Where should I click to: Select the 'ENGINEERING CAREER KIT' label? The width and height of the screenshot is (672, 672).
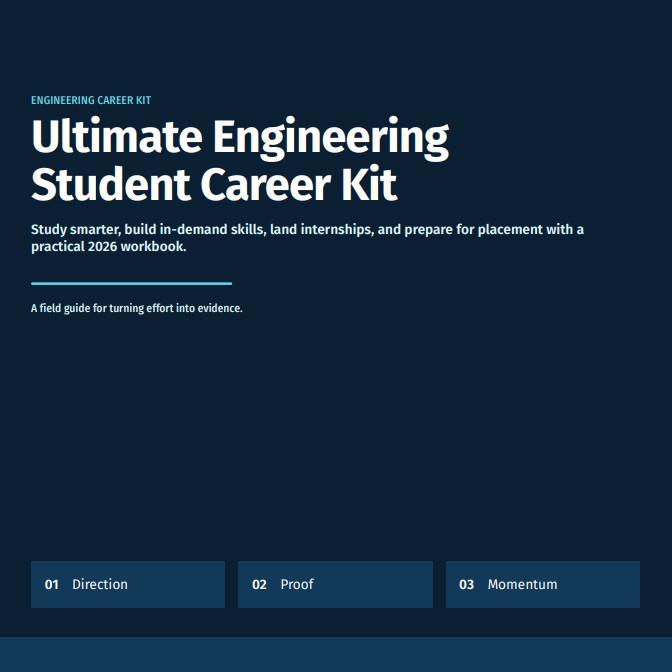click(91, 100)
